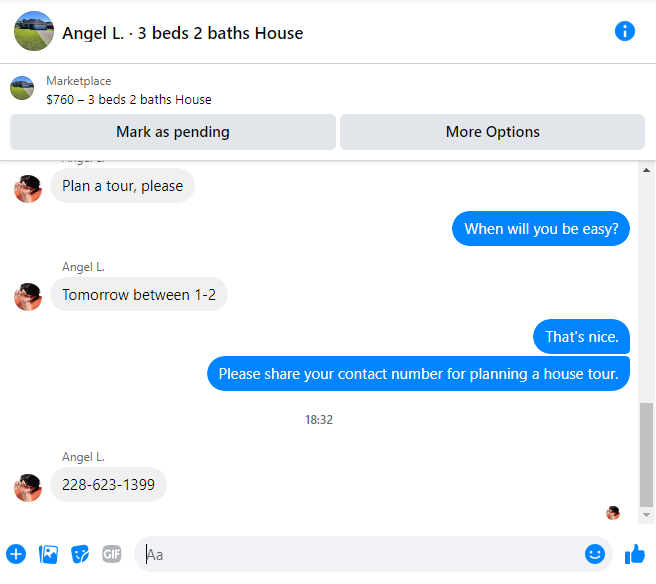Viewport: 656px width, 584px height.
Task: Click the conversation title Angel L. 3 beds
Action: tap(182, 33)
